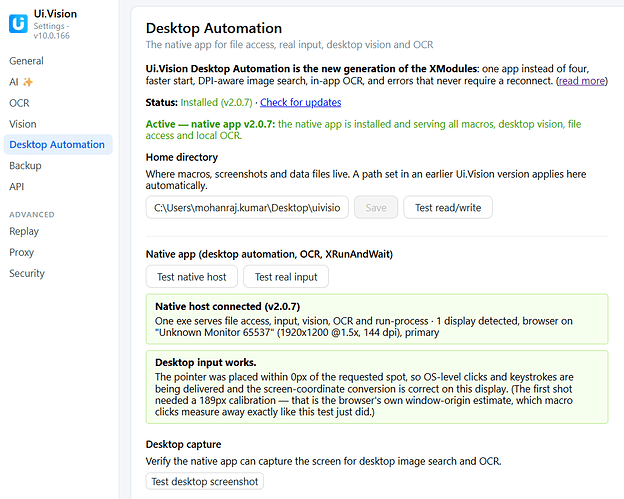Click 'Settings - v10.0.166' version text
Viewport: 624px width, 499px height.
tap(51, 31)
